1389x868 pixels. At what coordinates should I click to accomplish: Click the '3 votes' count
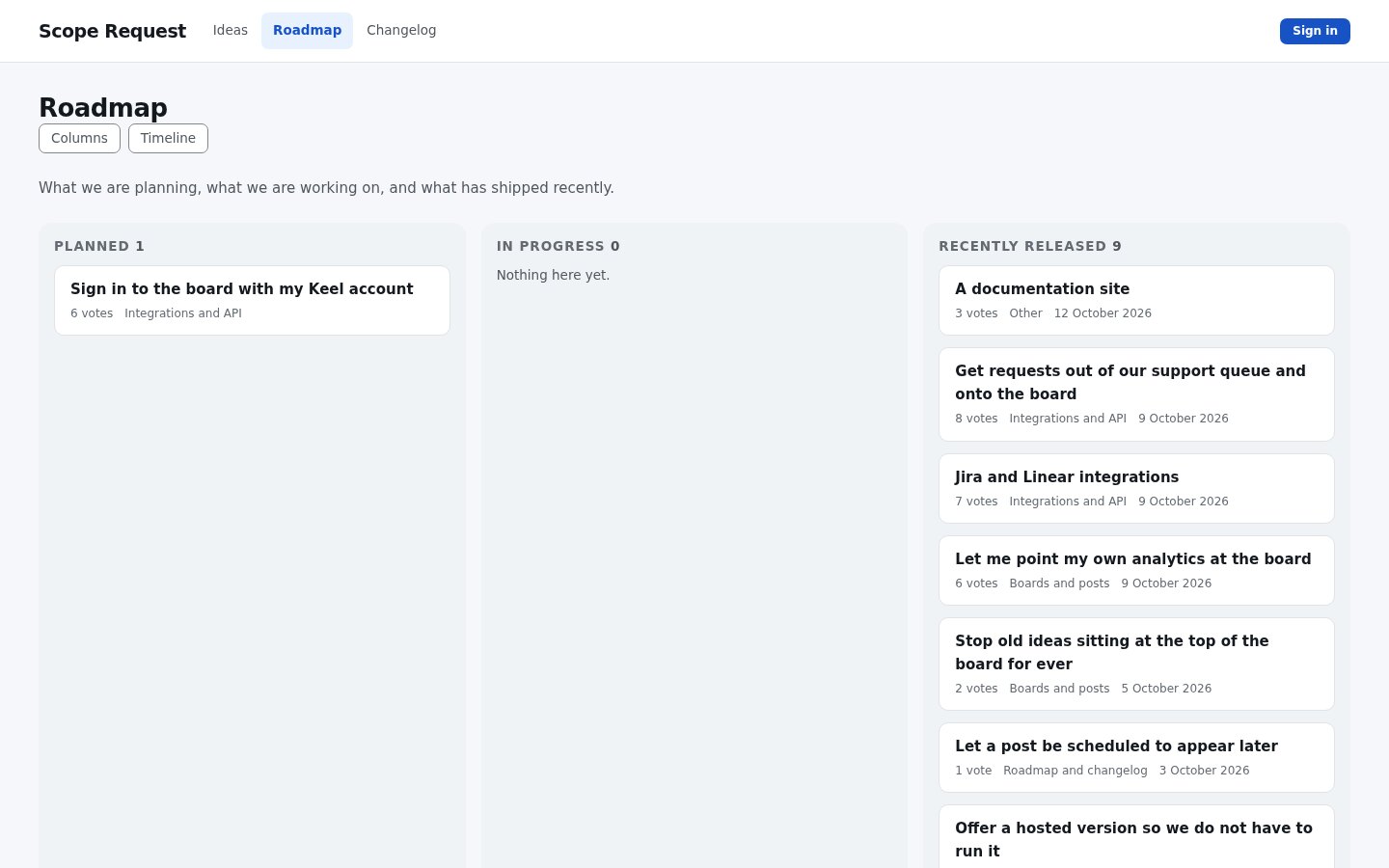(x=976, y=313)
